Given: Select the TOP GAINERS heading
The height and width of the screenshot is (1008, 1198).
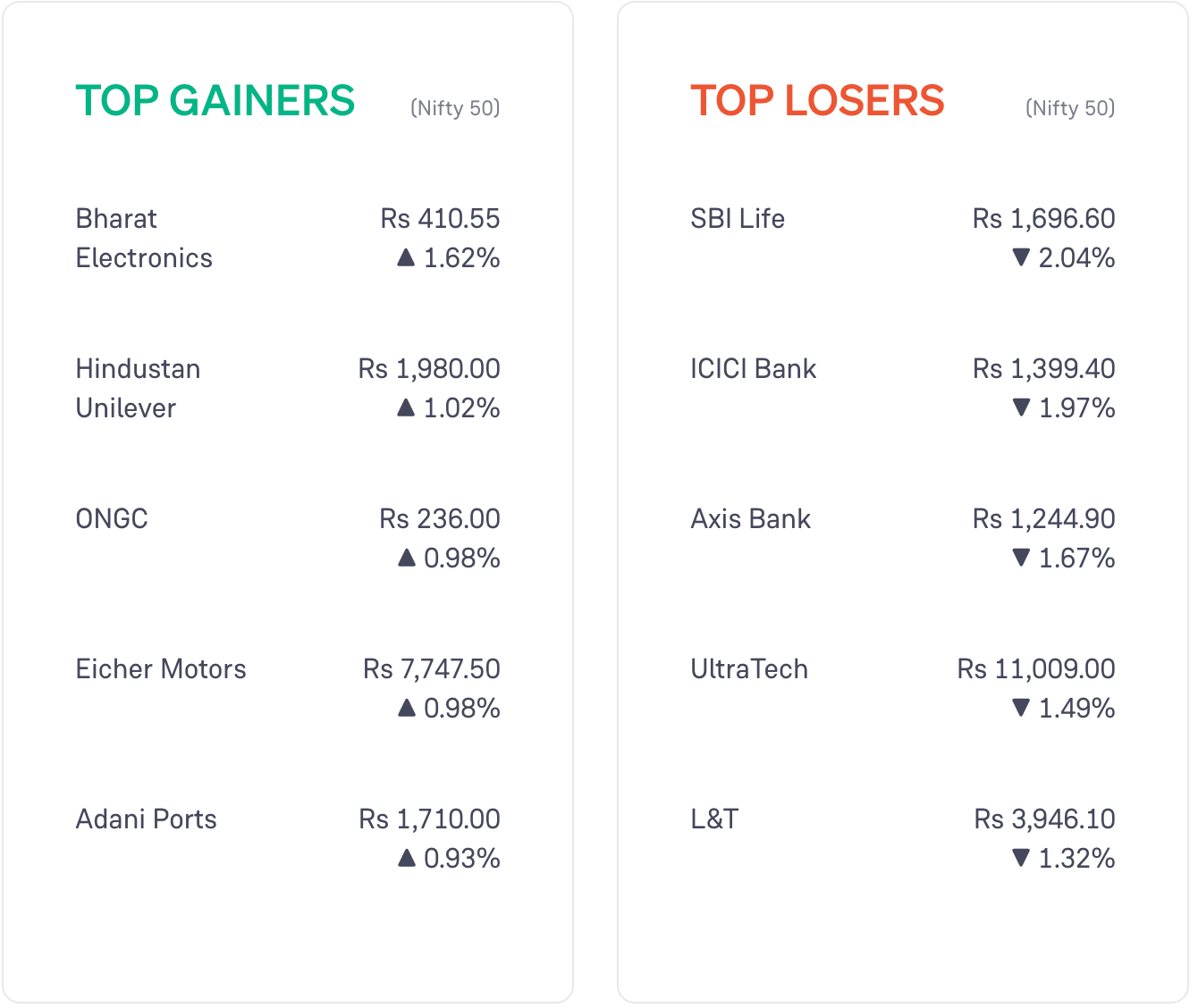Looking at the screenshot, I should click(x=215, y=100).
